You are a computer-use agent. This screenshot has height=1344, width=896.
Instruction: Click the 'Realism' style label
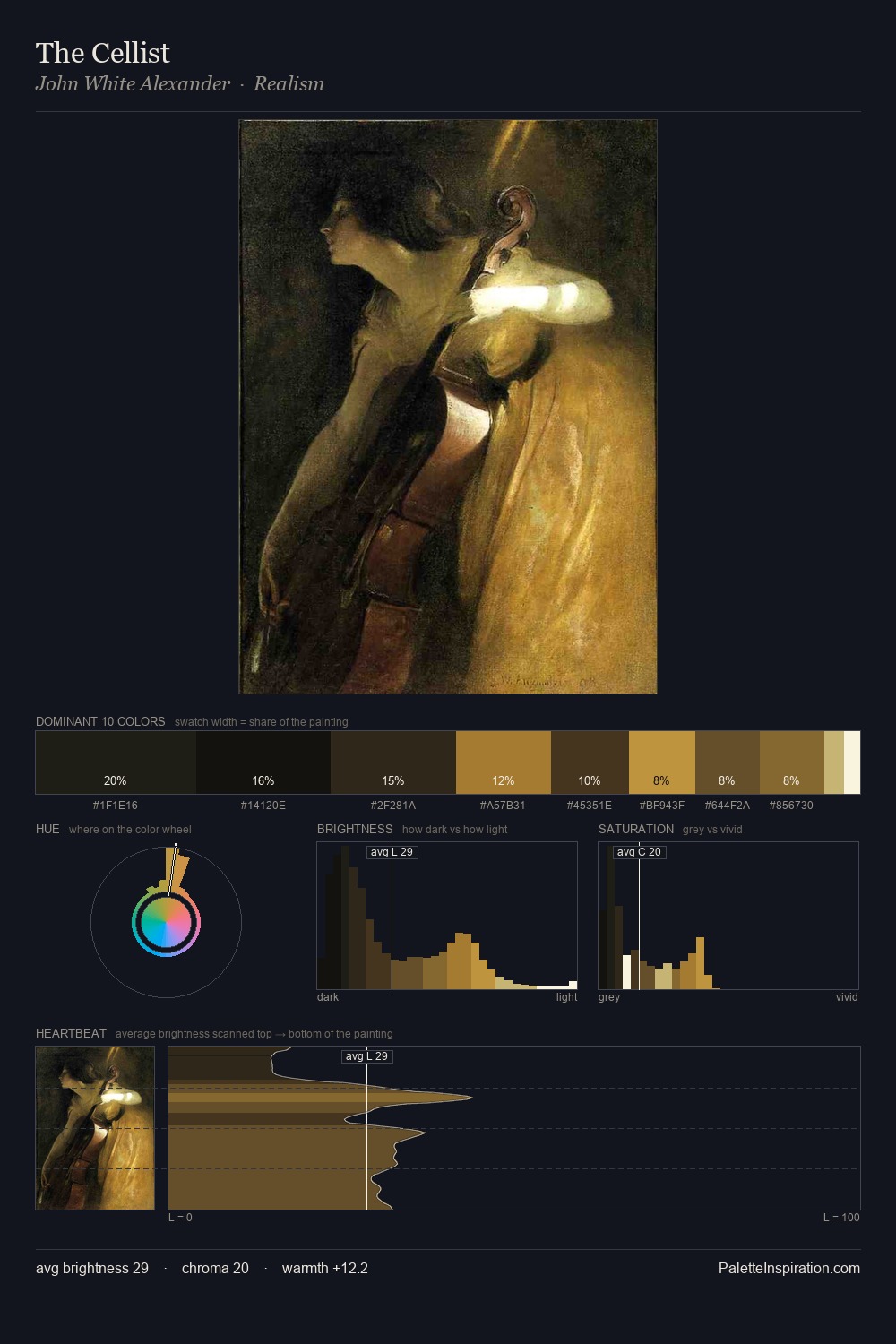pyautogui.click(x=289, y=83)
